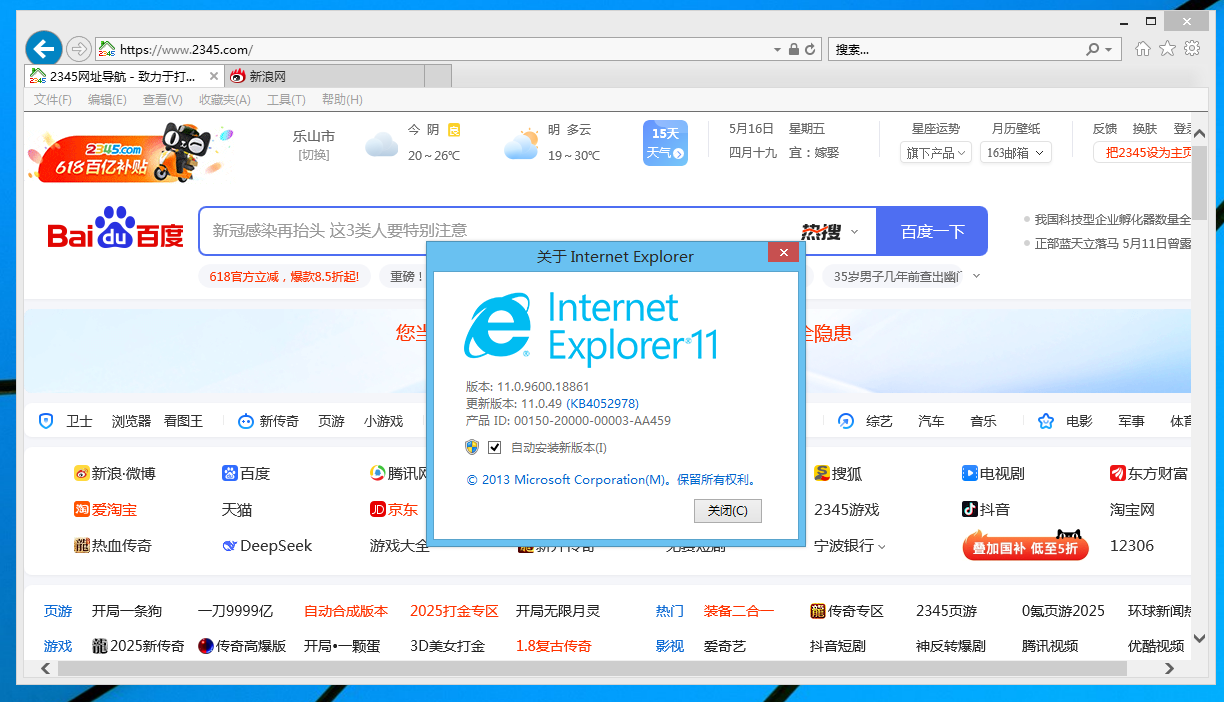The width and height of the screenshot is (1224, 702).
Task: Click the 综艺 category icon
Action: tap(846, 421)
